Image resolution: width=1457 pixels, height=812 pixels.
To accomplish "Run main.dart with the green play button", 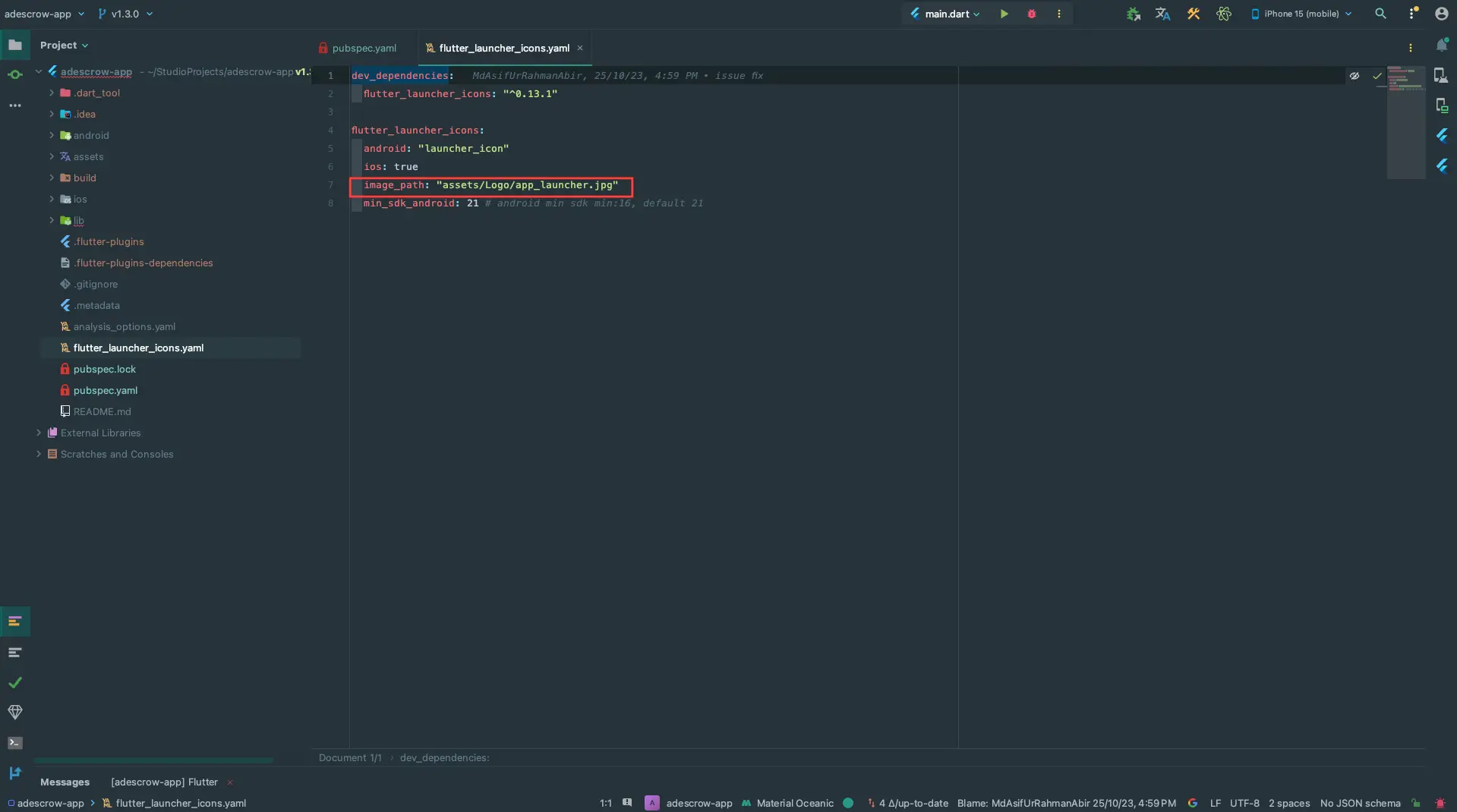I will pyautogui.click(x=1004, y=14).
